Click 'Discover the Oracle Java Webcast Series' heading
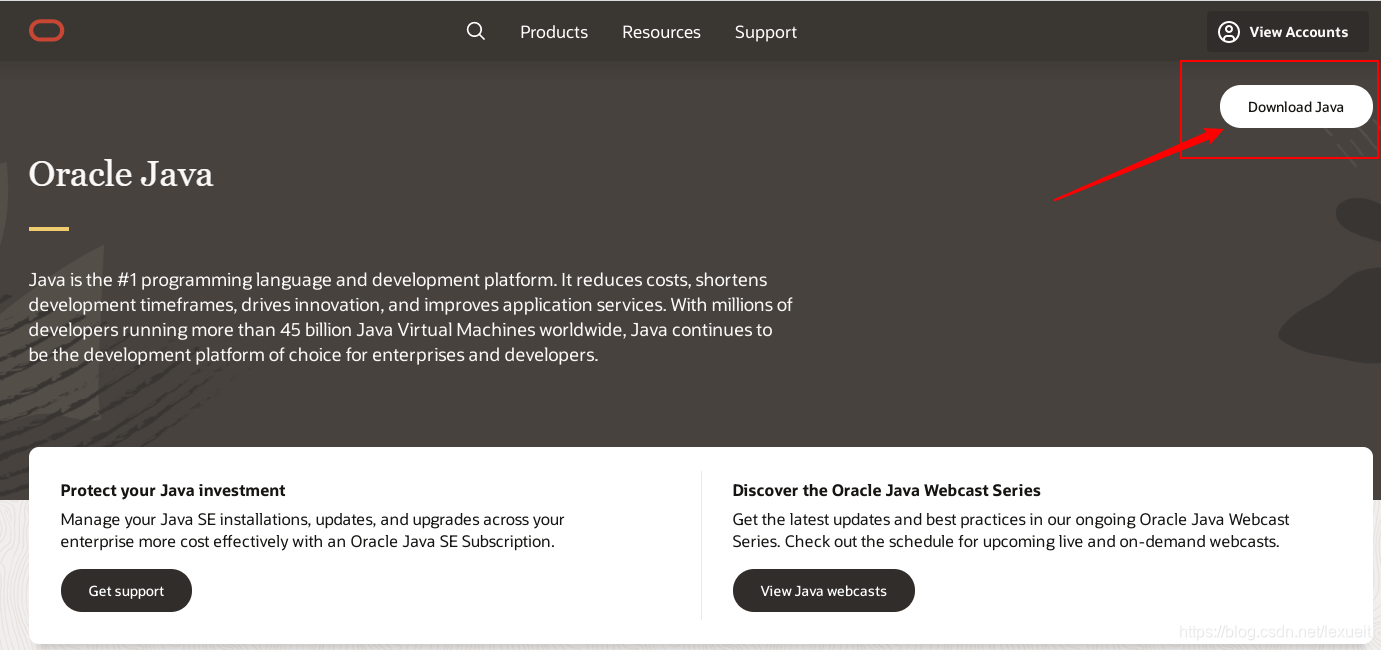 click(887, 490)
